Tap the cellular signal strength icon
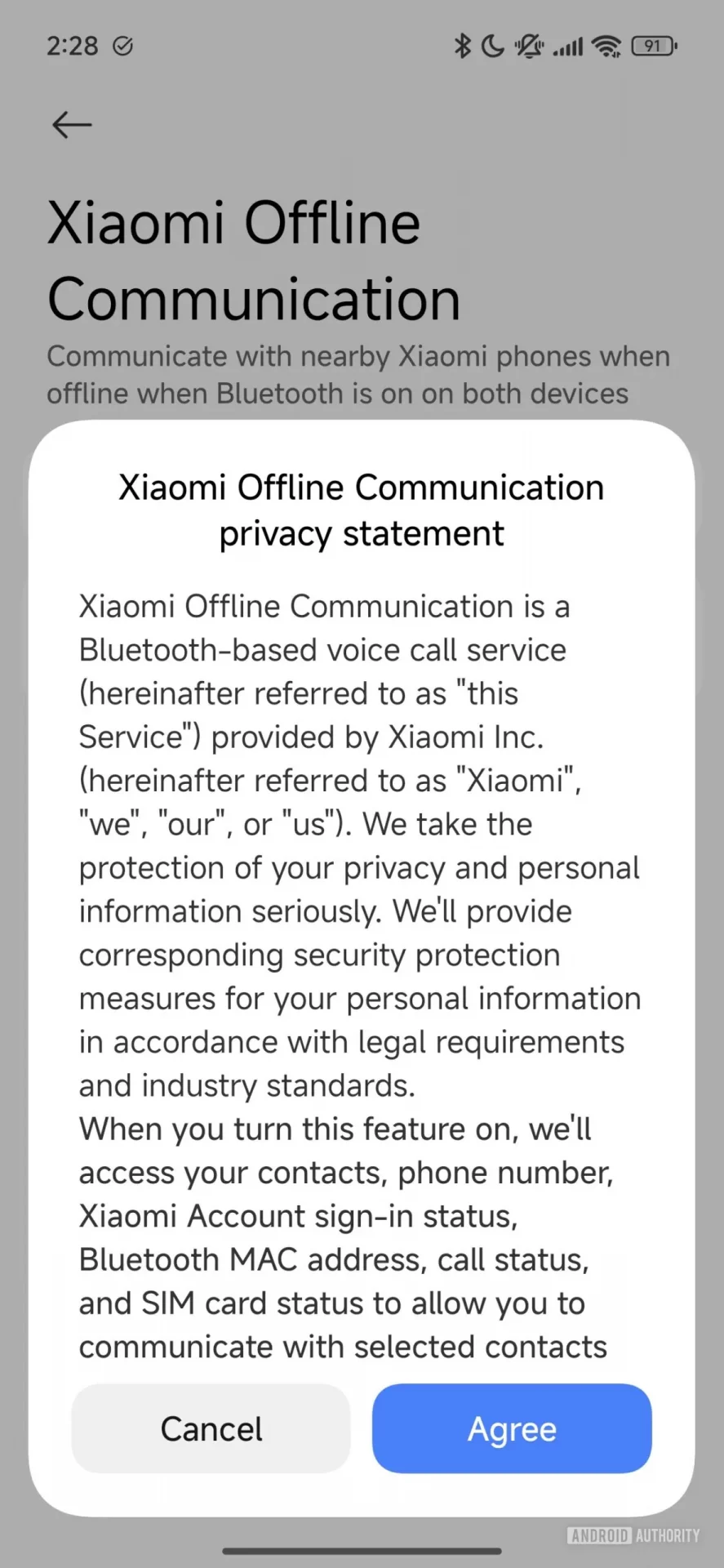The height and width of the screenshot is (1568, 724). click(x=568, y=47)
